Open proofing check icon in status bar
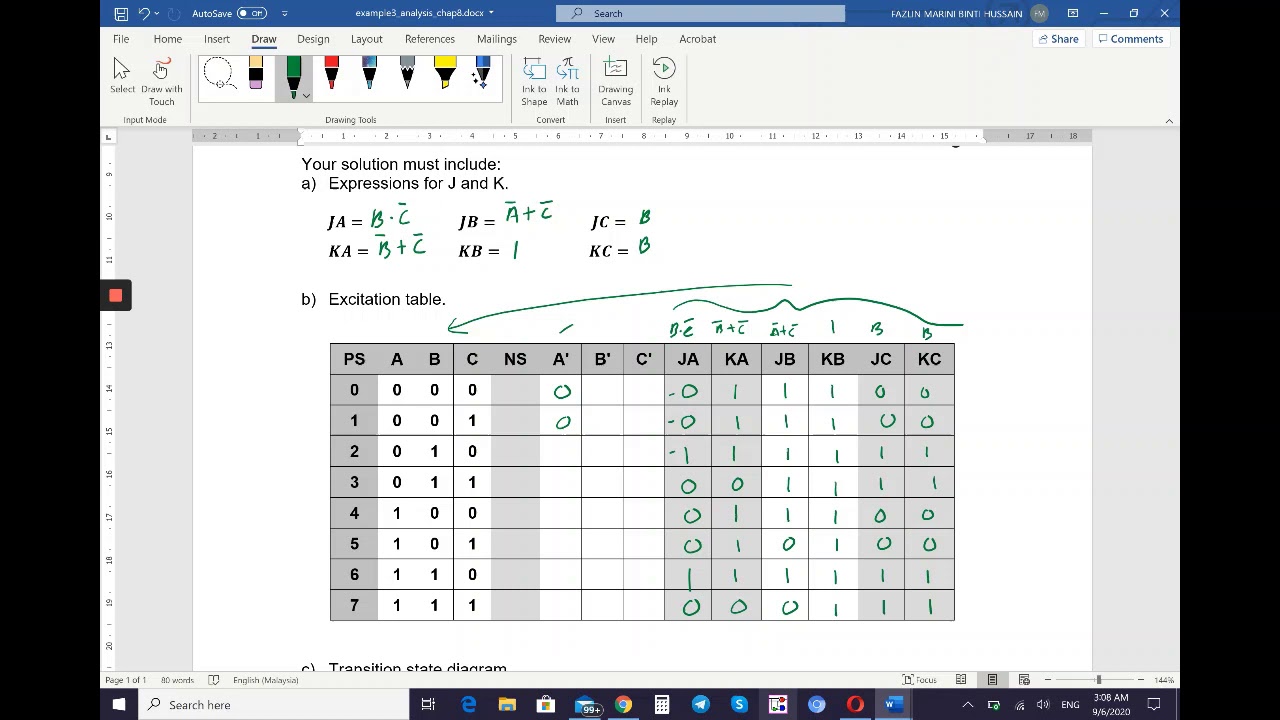 point(213,680)
